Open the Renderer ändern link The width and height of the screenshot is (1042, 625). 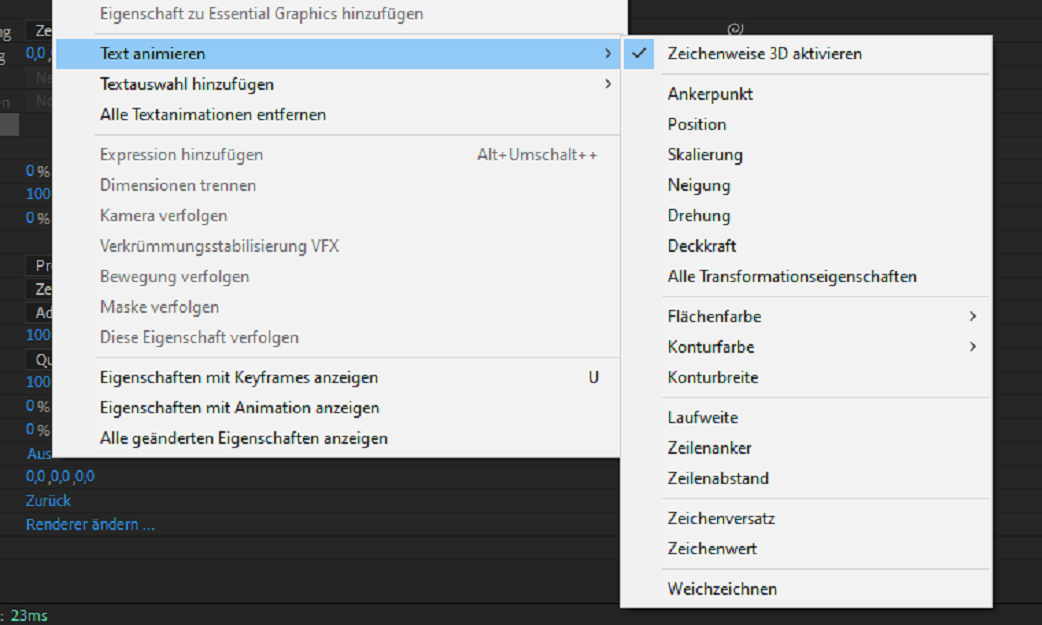[x=90, y=524]
